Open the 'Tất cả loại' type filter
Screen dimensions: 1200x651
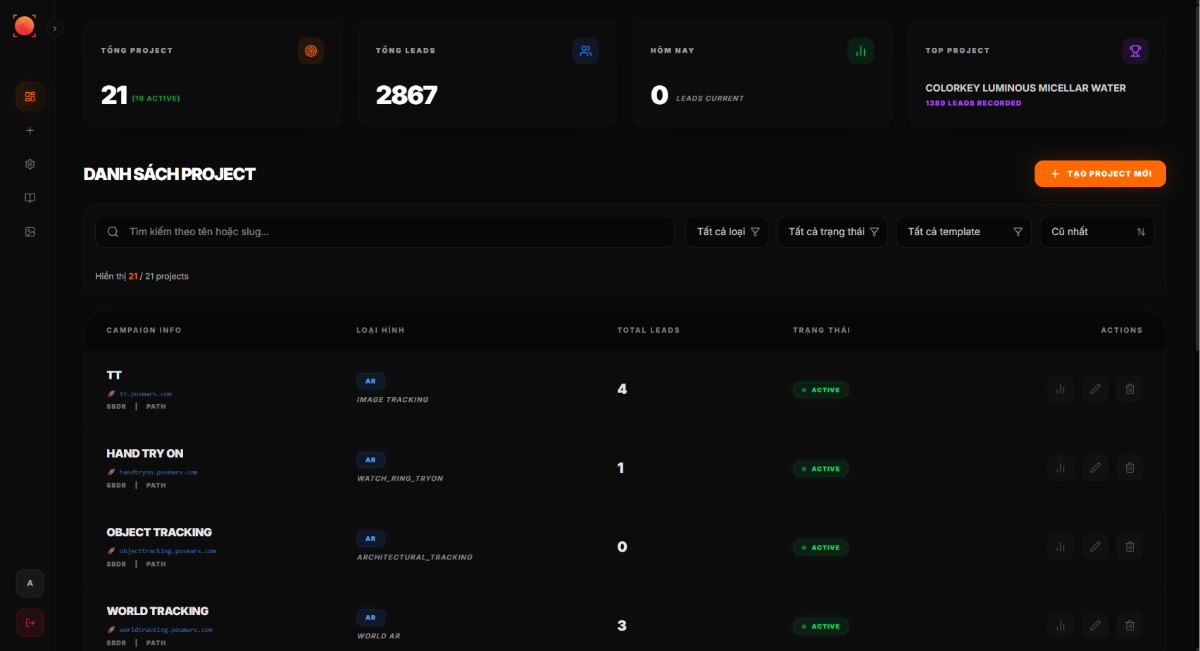(727, 232)
